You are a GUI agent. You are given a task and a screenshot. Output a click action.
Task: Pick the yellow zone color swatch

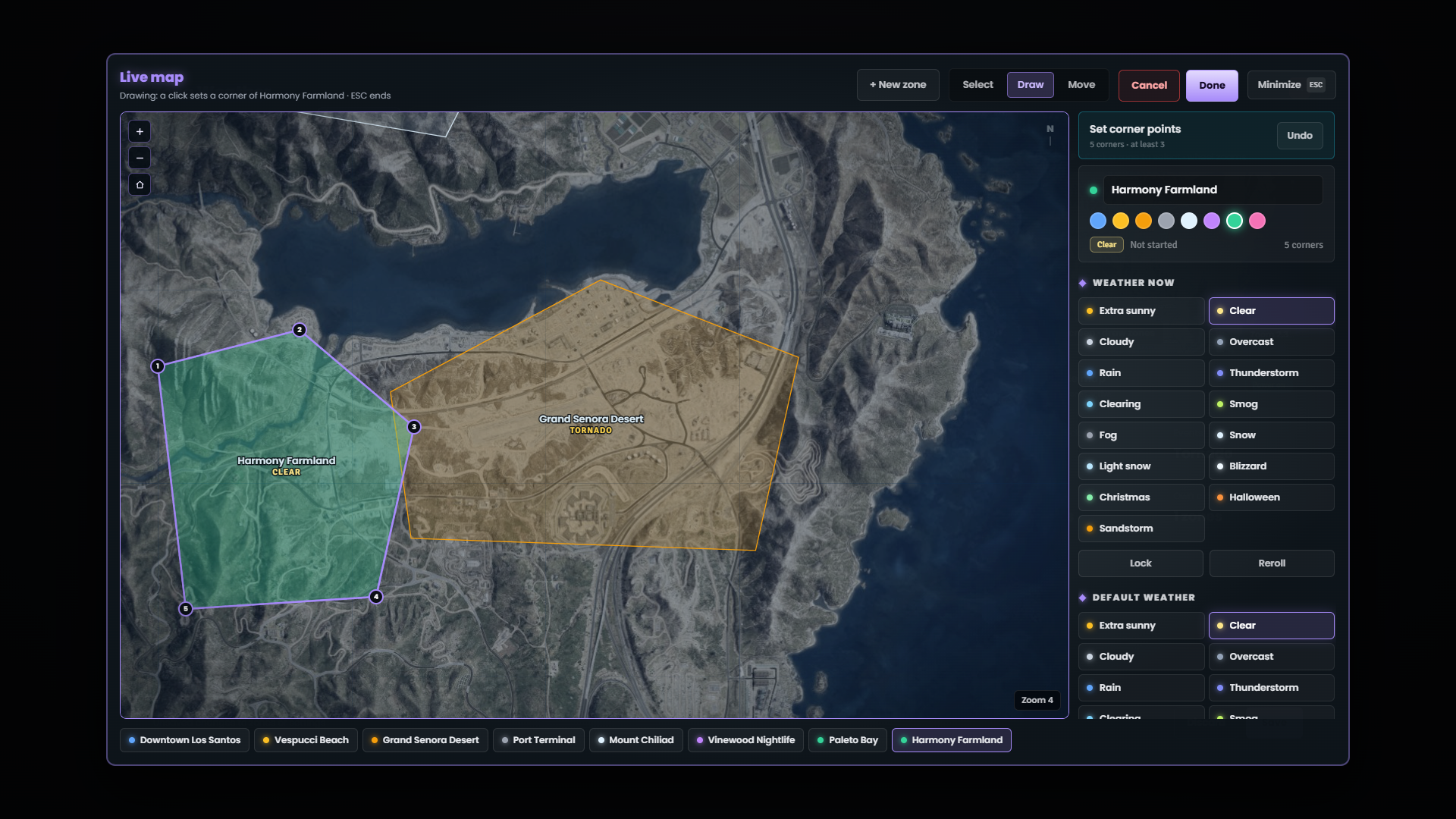[1121, 221]
